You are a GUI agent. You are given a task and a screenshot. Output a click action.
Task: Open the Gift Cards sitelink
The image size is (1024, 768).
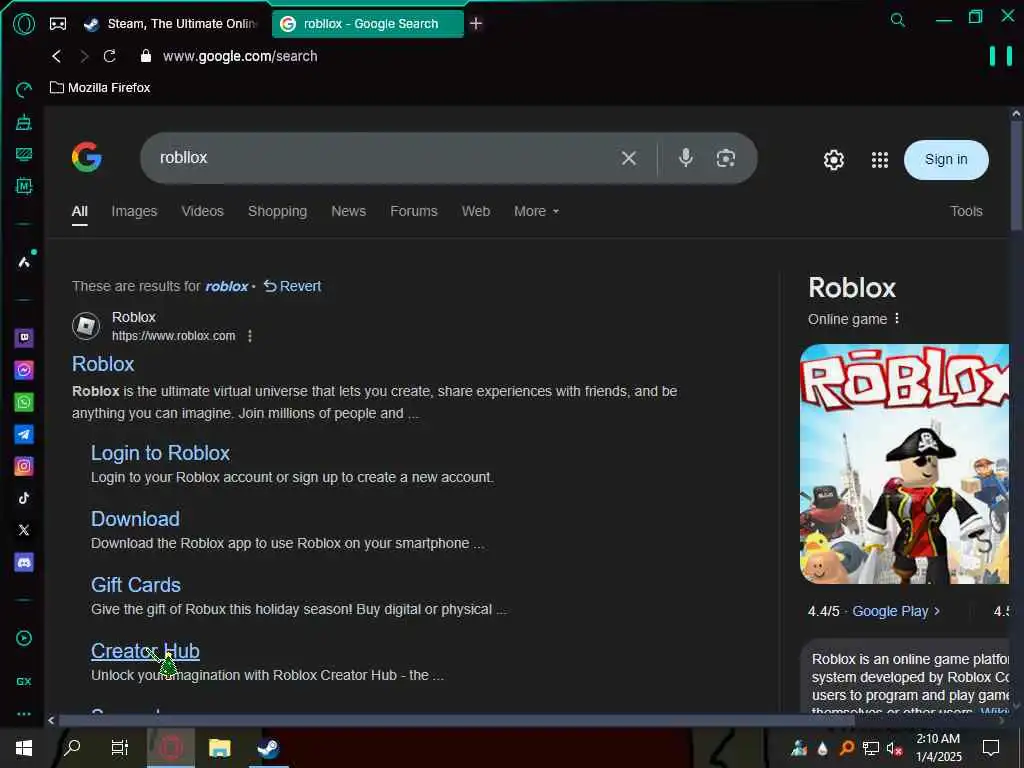[x=136, y=584]
